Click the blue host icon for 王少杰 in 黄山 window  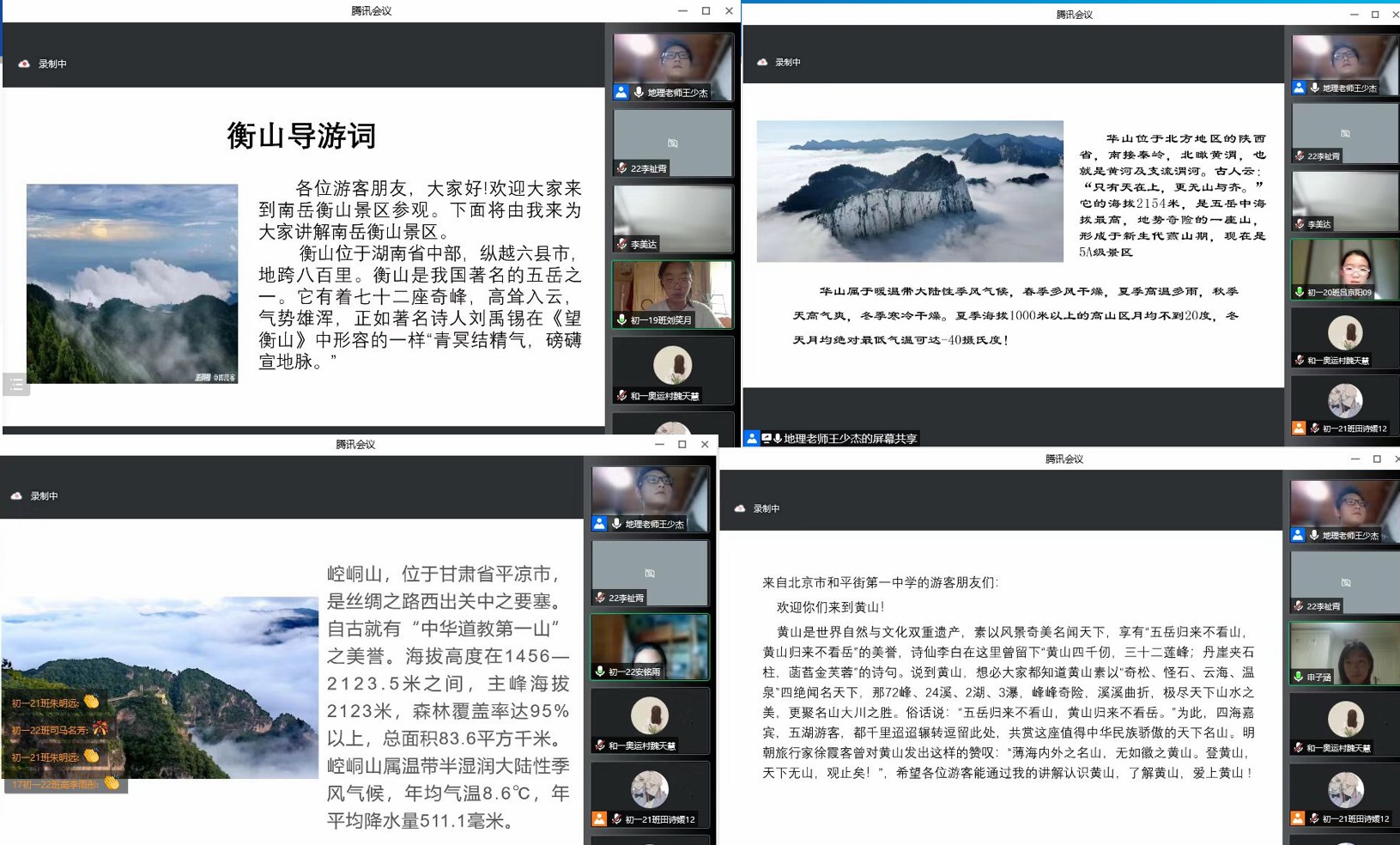tap(1298, 535)
